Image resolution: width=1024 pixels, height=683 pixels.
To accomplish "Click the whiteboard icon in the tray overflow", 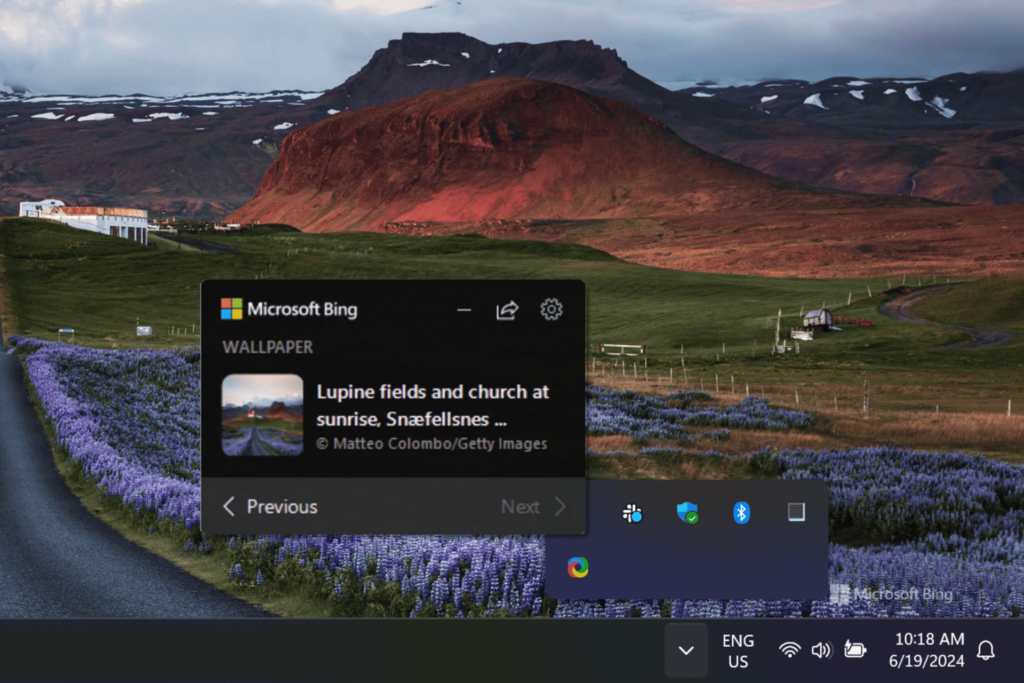I will pos(795,513).
